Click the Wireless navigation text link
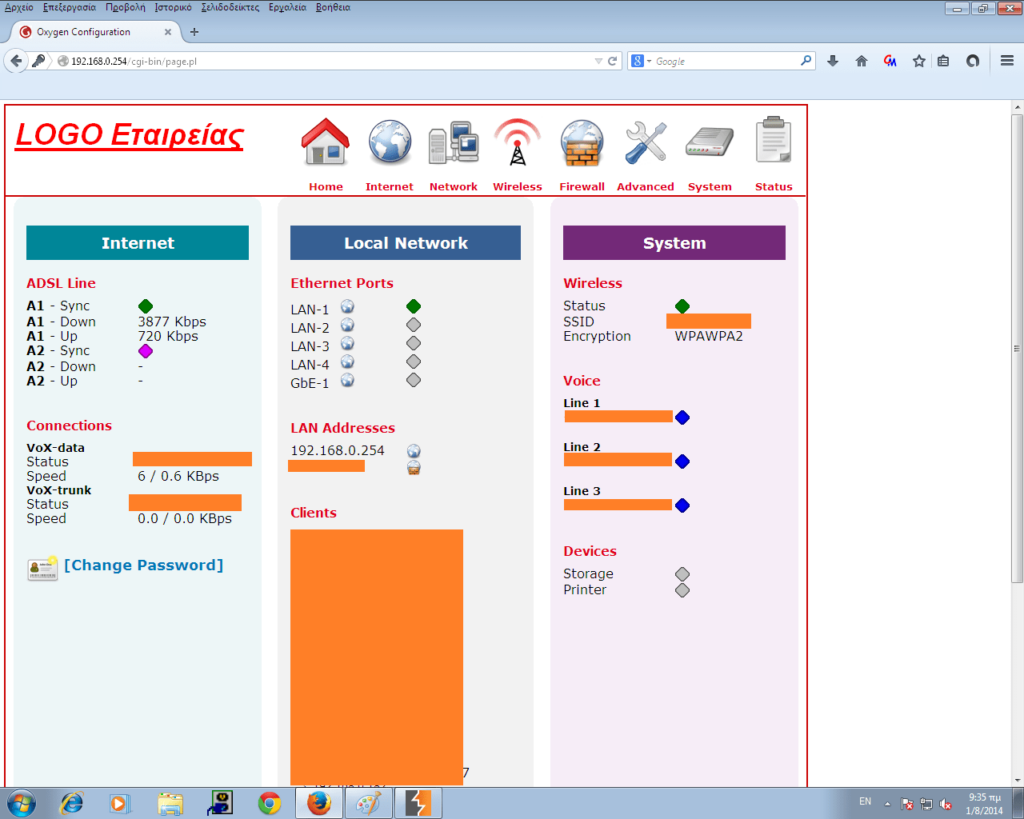This screenshot has height=819, width=1024. pos(517,187)
